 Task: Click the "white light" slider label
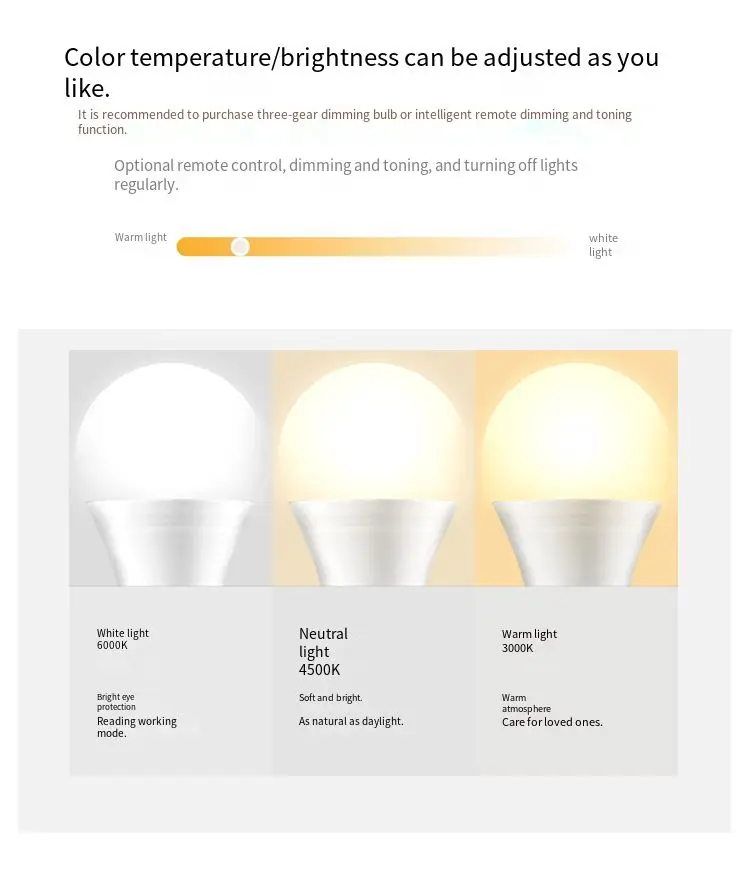(603, 245)
